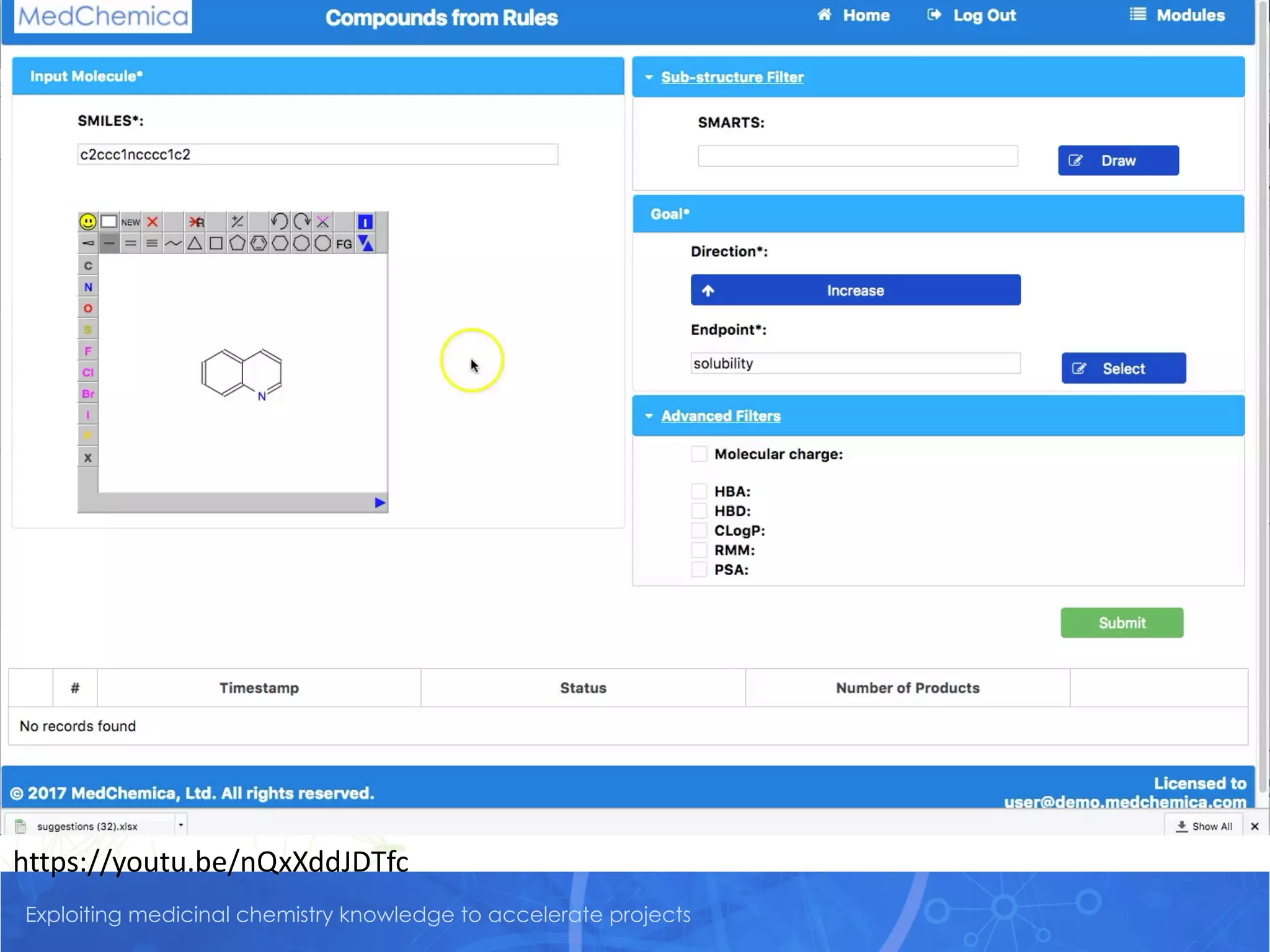The width and height of the screenshot is (1270, 952).
Task: Select the triple bond tool
Action: (152, 244)
